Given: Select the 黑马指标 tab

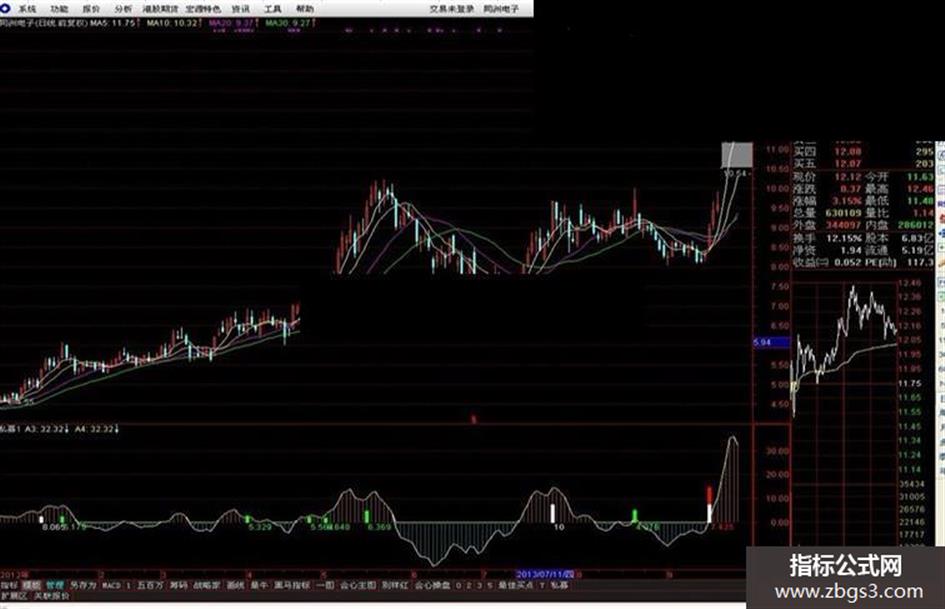Looking at the screenshot, I should (x=292, y=585).
